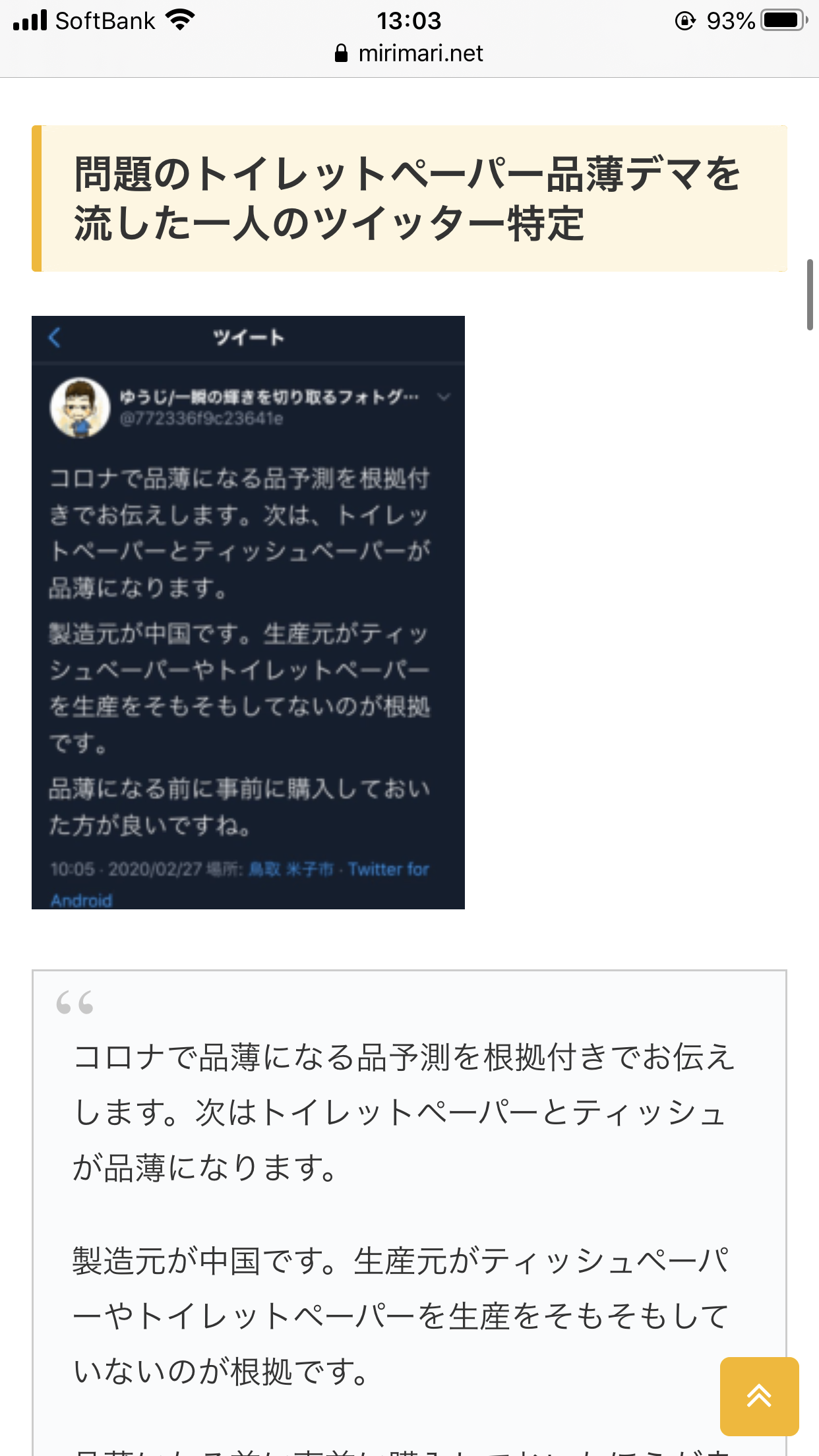Image resolution: width=819 pixels, height=1456 pixels.
Task: Tap the cellular signal bars icon
Action: [x=30, y=20]
